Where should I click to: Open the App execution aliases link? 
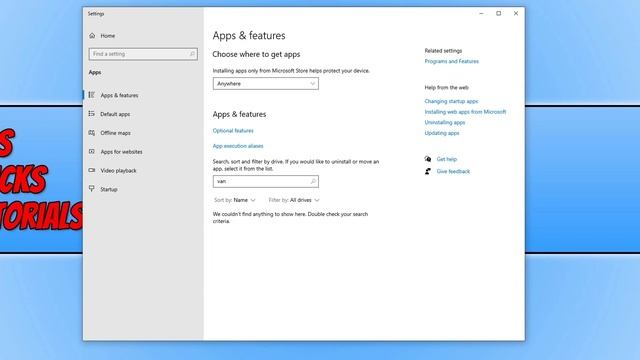coord(238,146)
